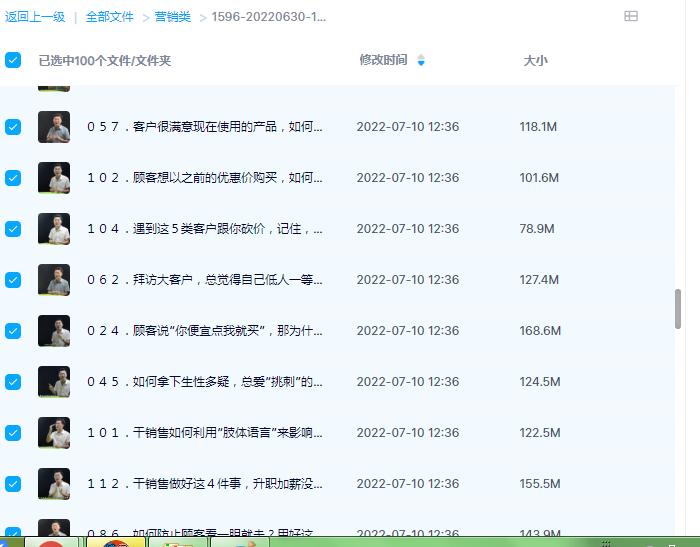Click the thumbnail icon of file 045
700x547 pixels.
54,382
